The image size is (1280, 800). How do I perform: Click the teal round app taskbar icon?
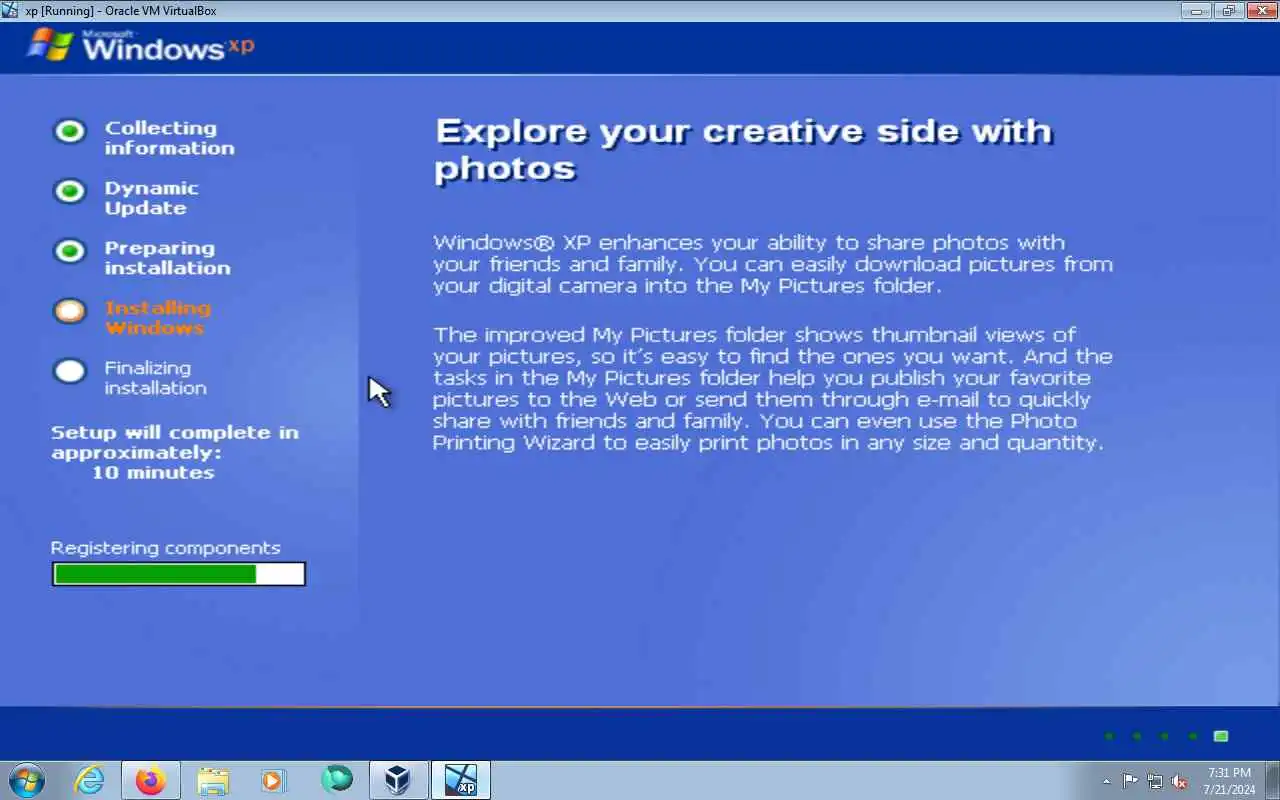[337, 780]
